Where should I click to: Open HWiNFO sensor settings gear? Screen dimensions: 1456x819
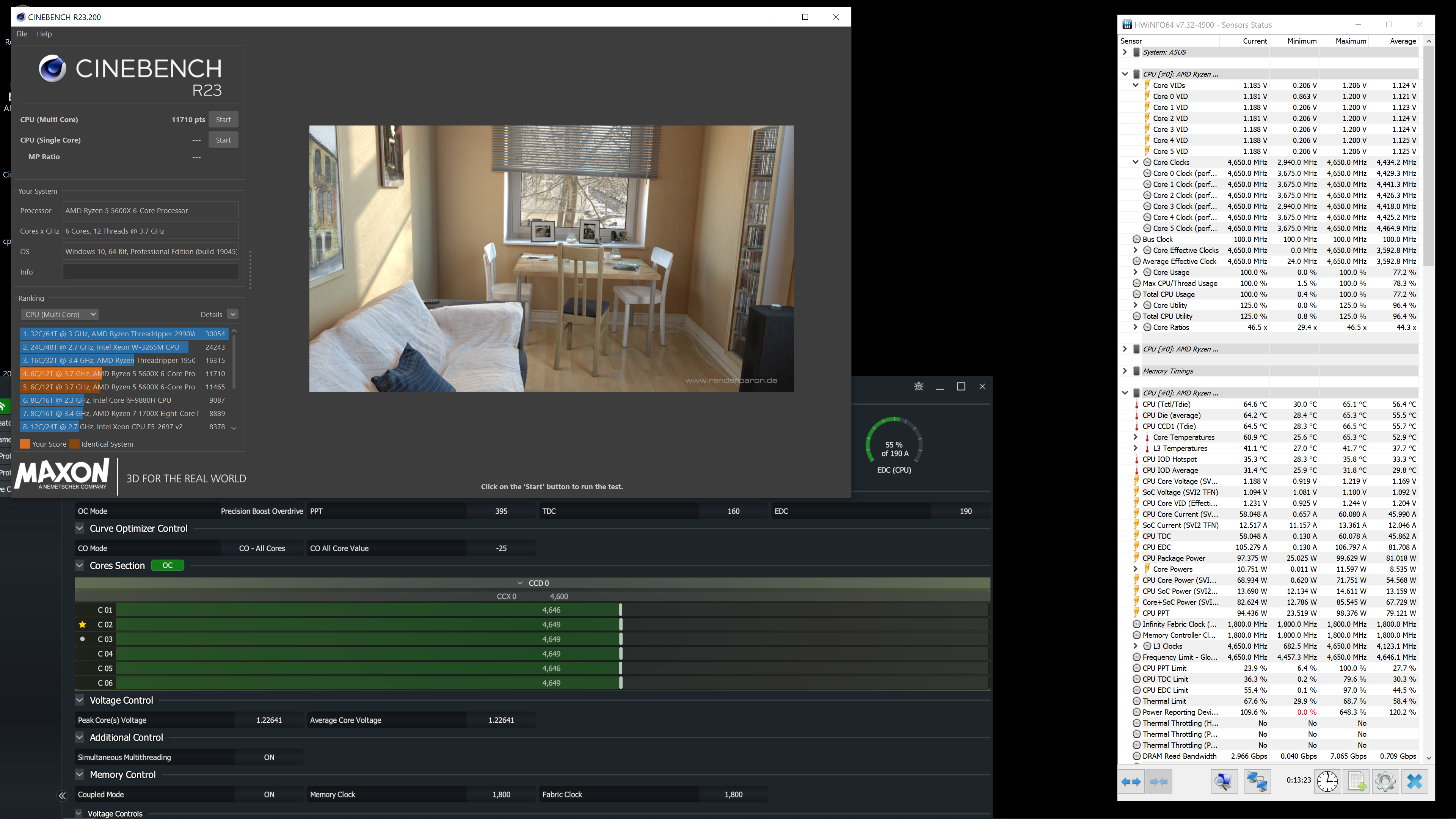click(1385, 782)
